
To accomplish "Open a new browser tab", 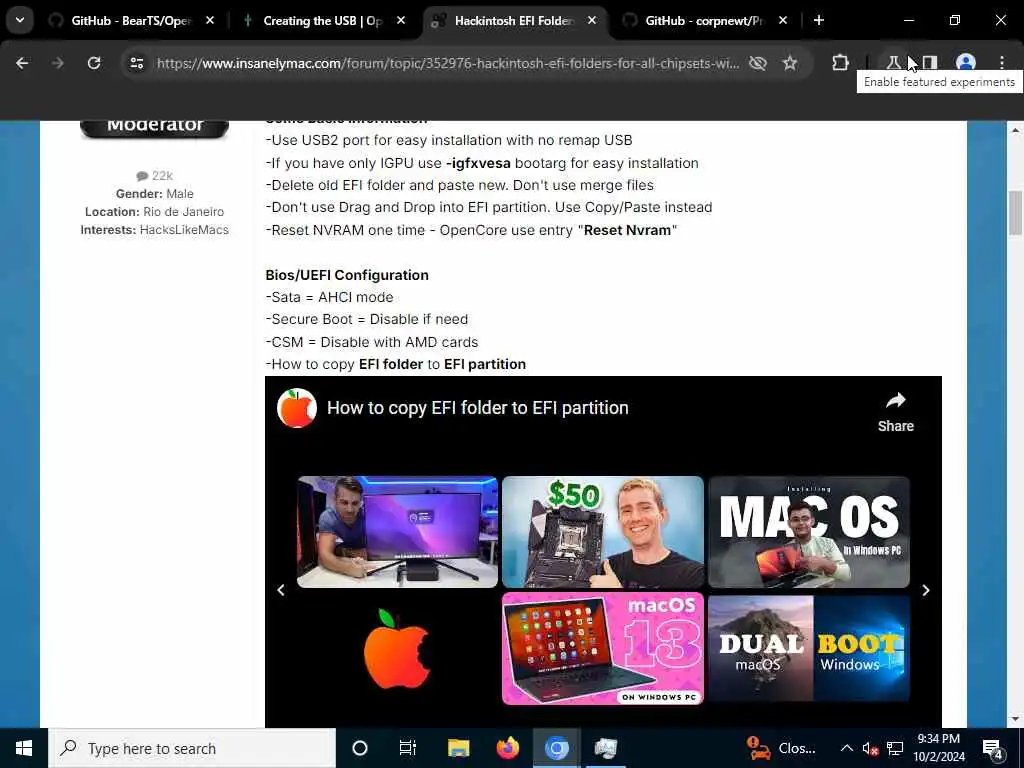I will point(819,21).
